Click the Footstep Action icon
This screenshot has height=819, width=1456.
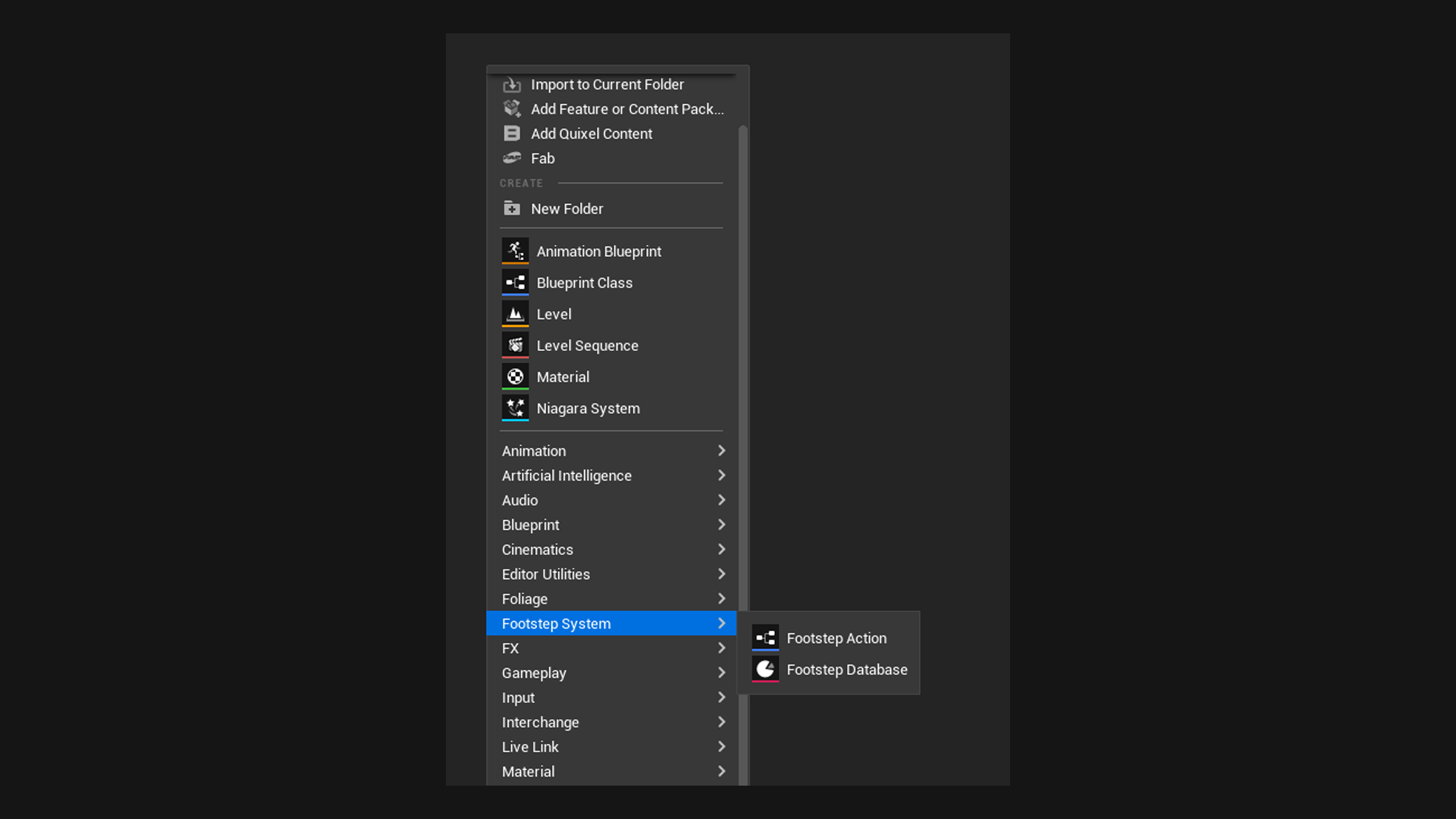[x=765, y=638]
